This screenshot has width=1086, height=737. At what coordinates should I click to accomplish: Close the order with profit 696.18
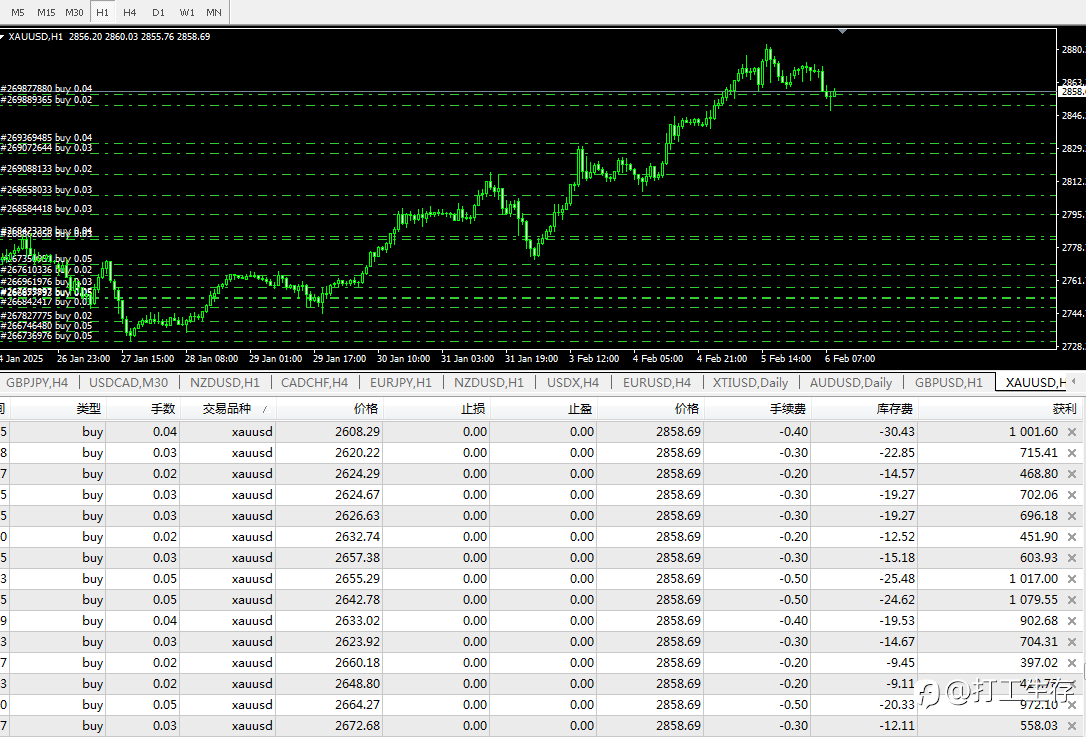(1071, 516)
